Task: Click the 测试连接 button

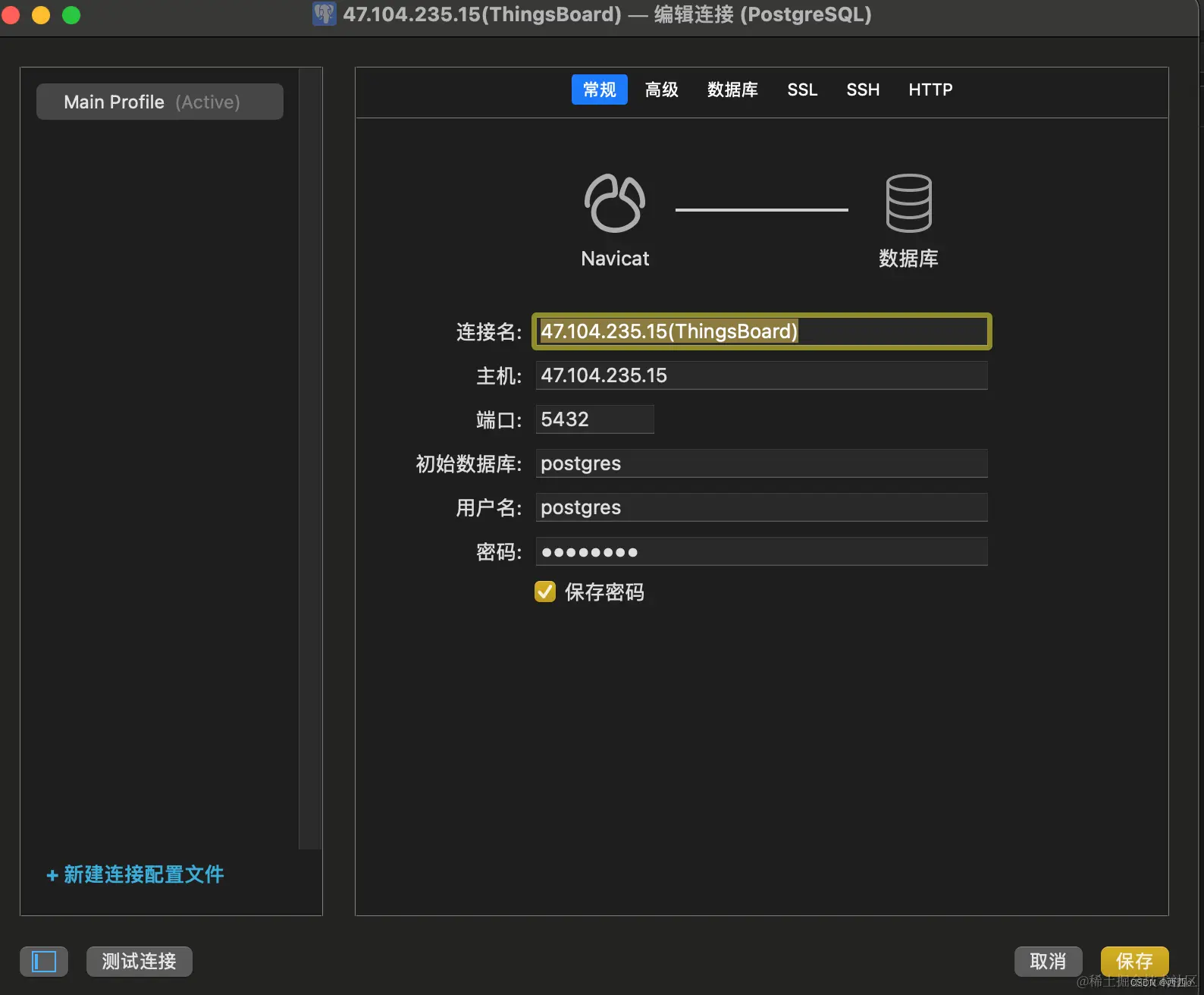Action: click(140, 962)
